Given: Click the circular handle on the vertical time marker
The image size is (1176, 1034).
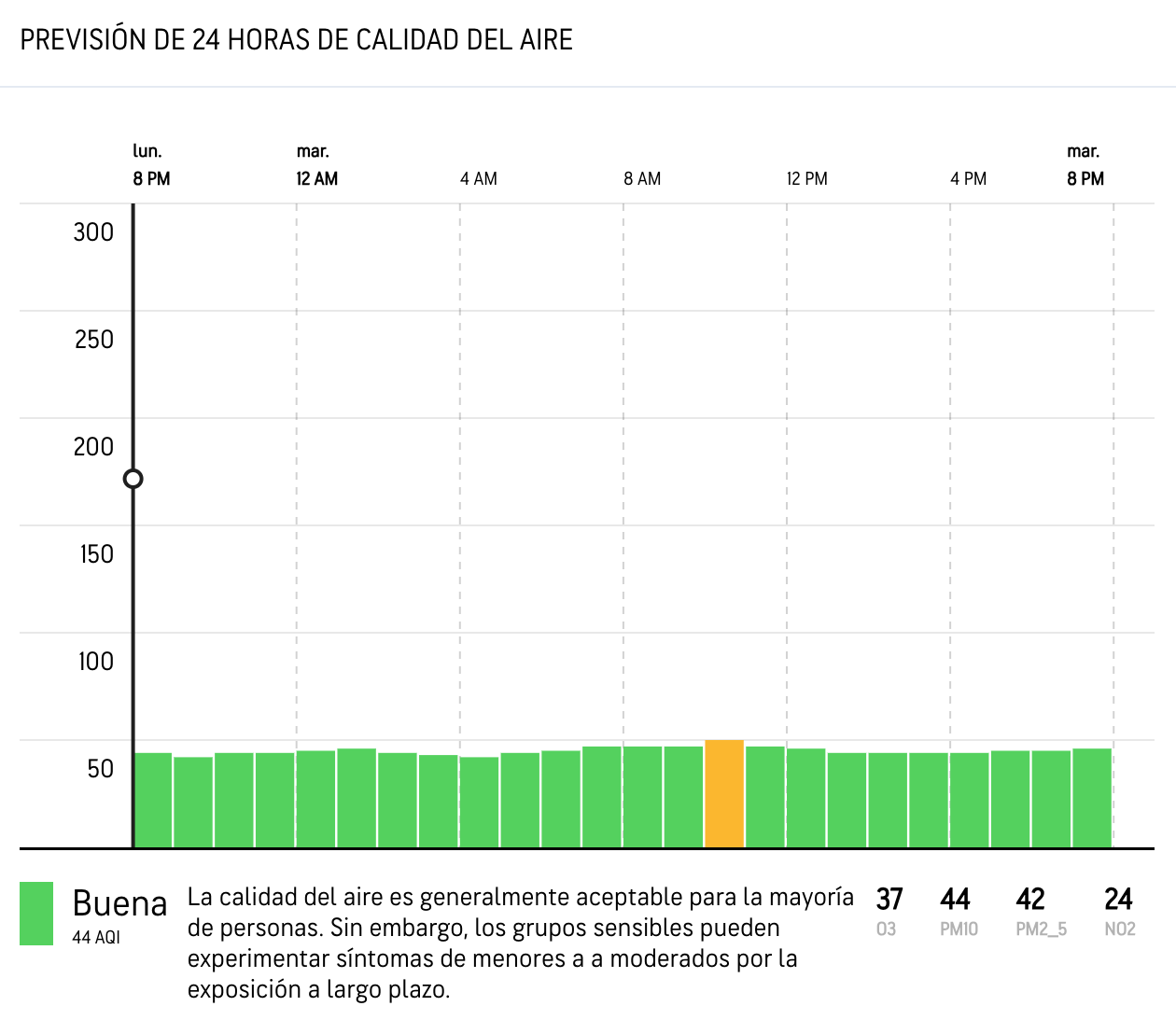Looking at the screenshot, I should click(x=133, y=479).
